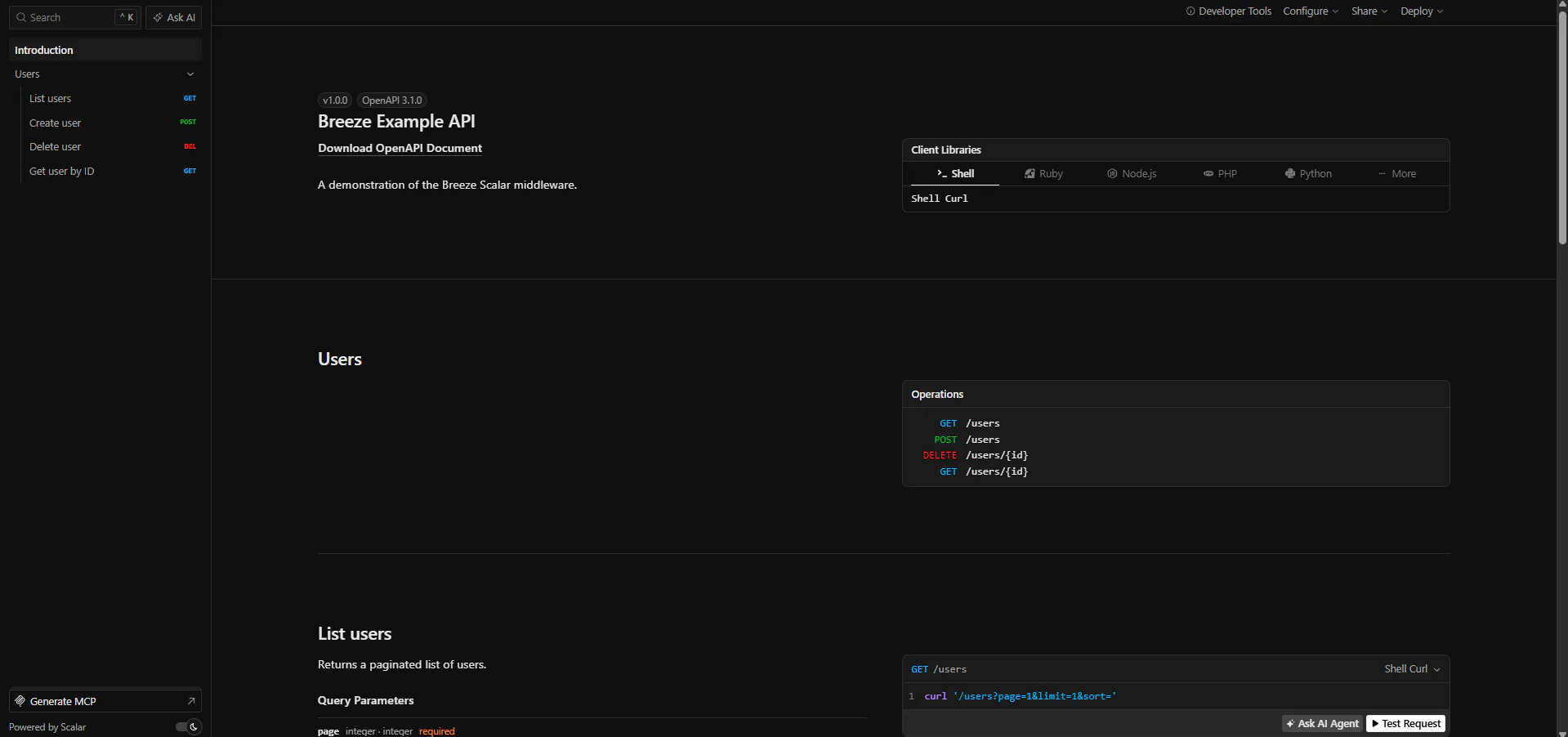Viewport: 1568px width, 737px height.
Task: Expand the Configure dropdown
Action: [x=1311, y=11]
